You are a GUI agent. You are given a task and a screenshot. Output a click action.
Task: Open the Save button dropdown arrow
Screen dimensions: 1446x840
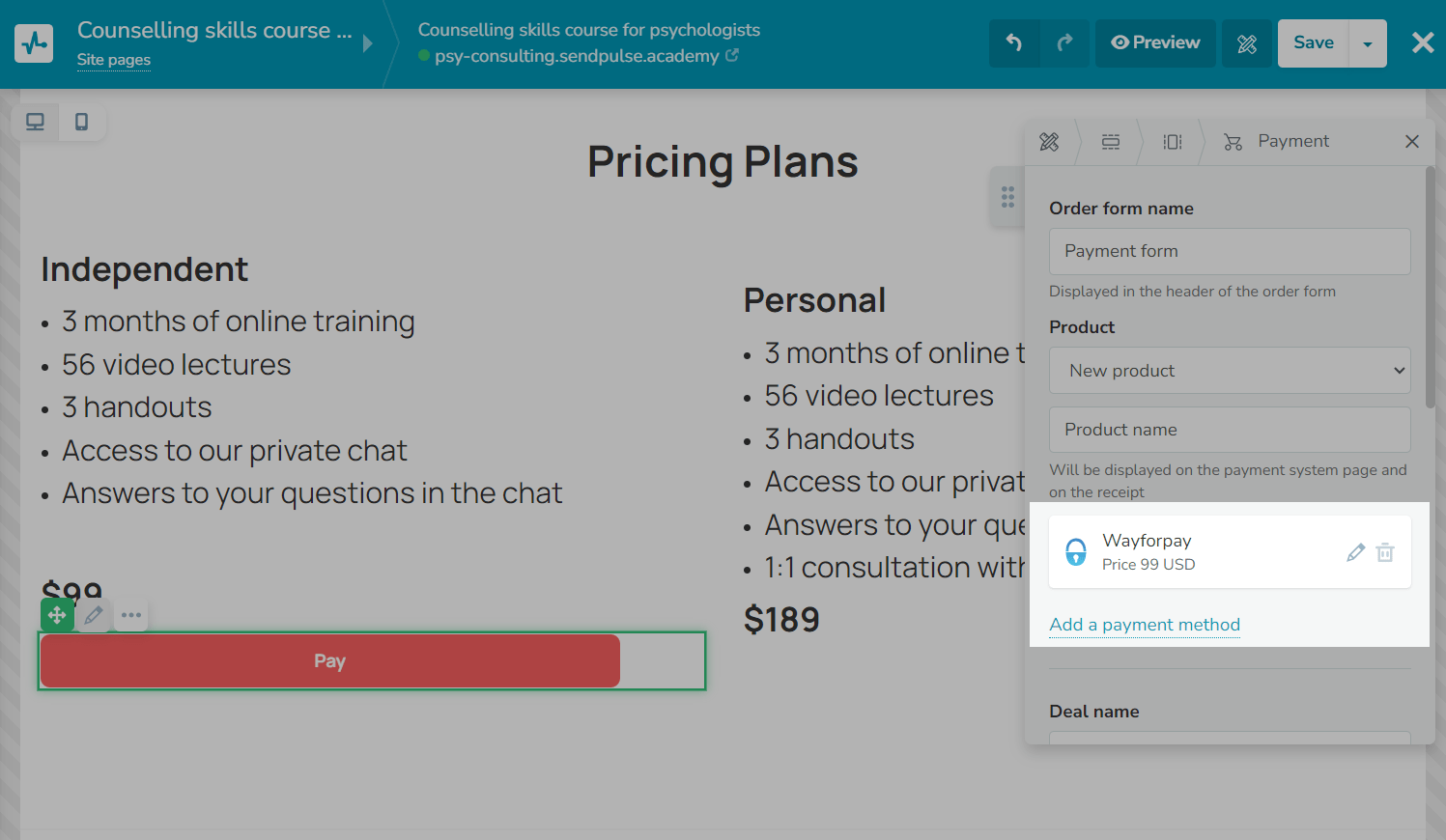pos(1368,43)
